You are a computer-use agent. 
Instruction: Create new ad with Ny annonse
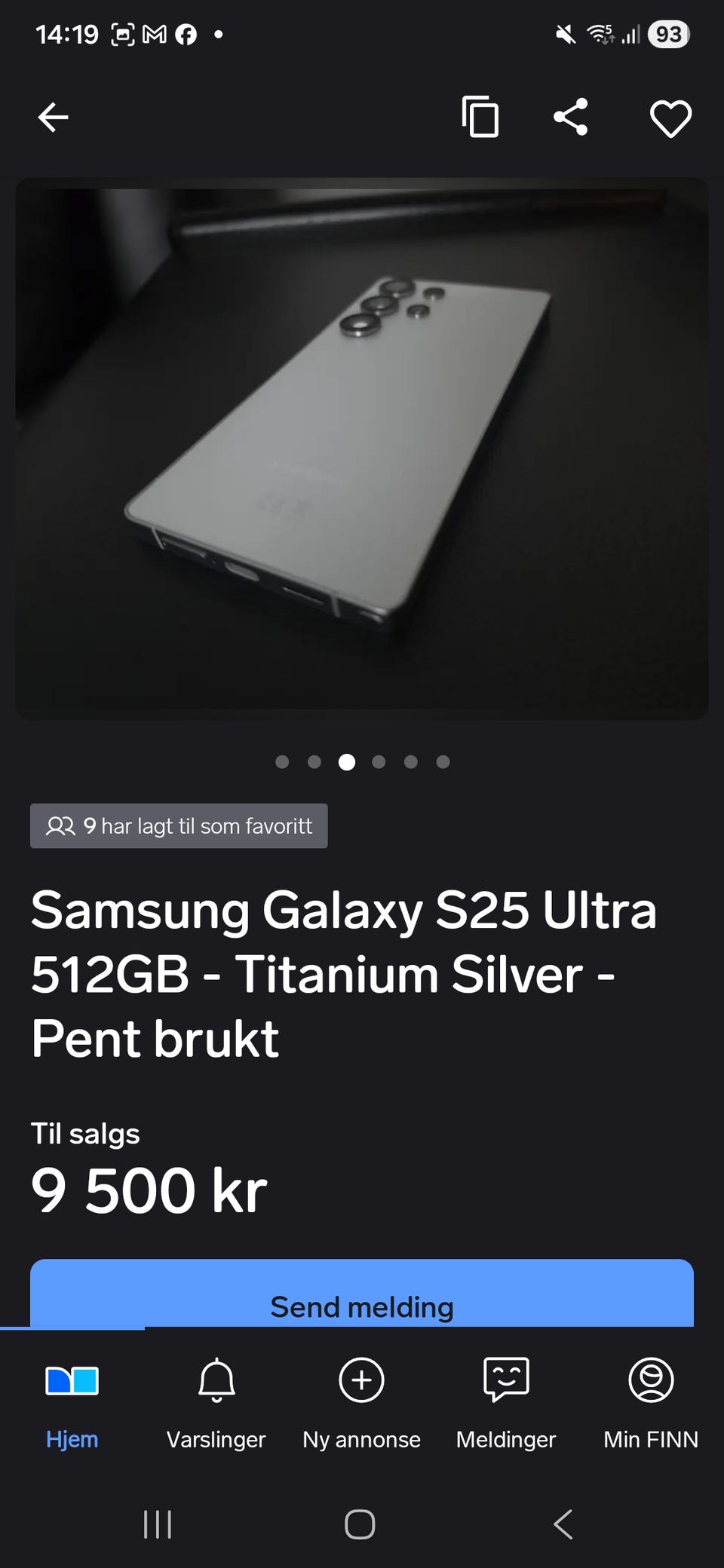(x=362, y=1404)
